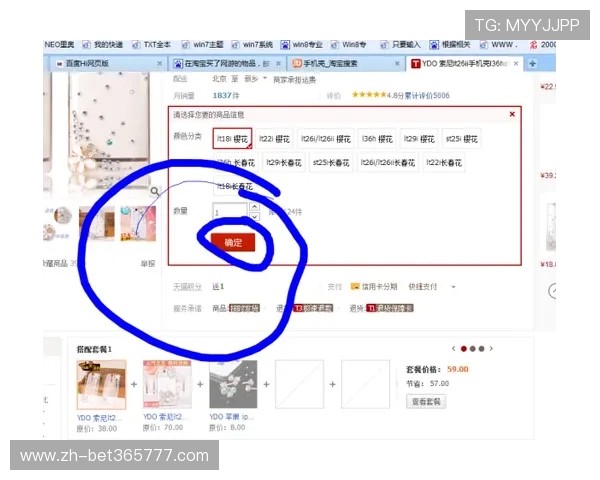View the first round product thumbnail
Viewport: 600px width, 480px height.
59,224
